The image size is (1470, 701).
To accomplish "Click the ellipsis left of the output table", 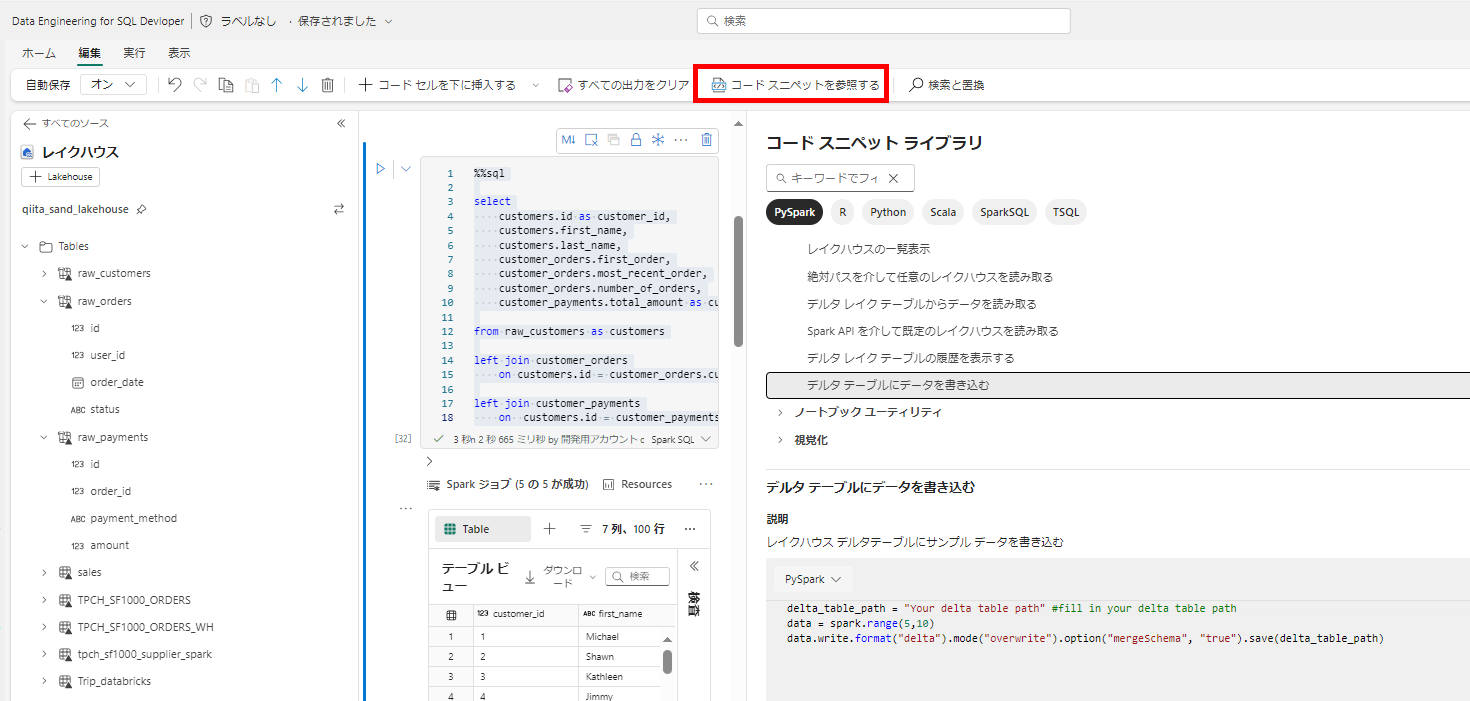I will (406, 508).
